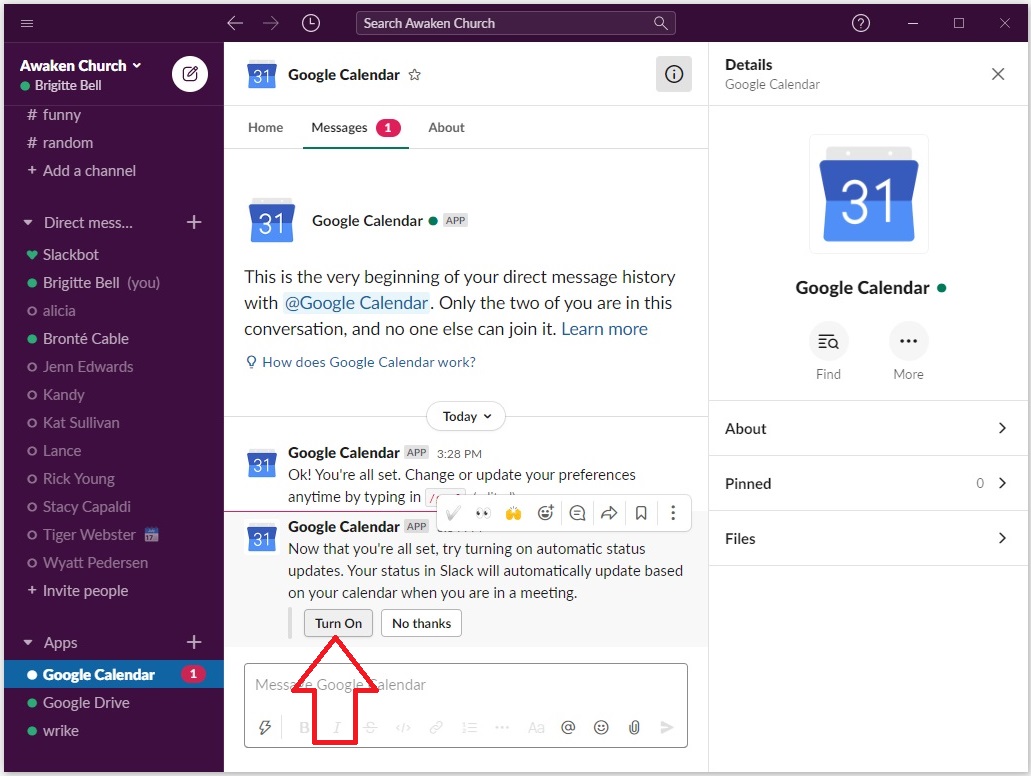Open more message actions menu
Viewport: 1031px width, 776px height.
pyautogui.click(x=673, y=513)
